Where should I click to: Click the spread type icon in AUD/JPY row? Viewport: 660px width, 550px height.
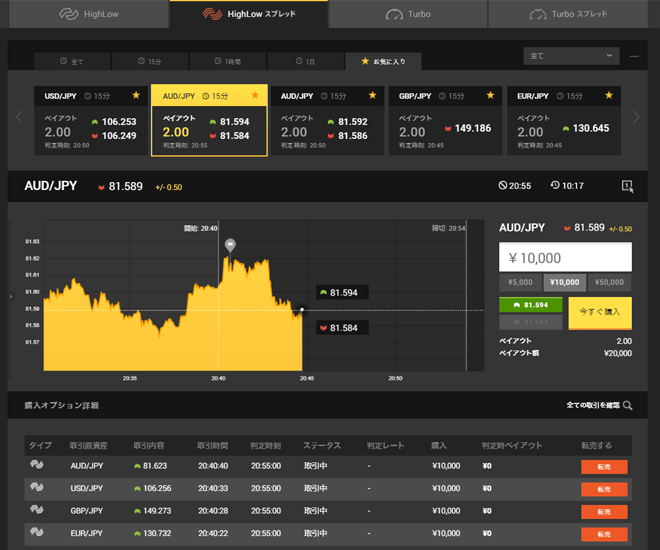point(37,465)
